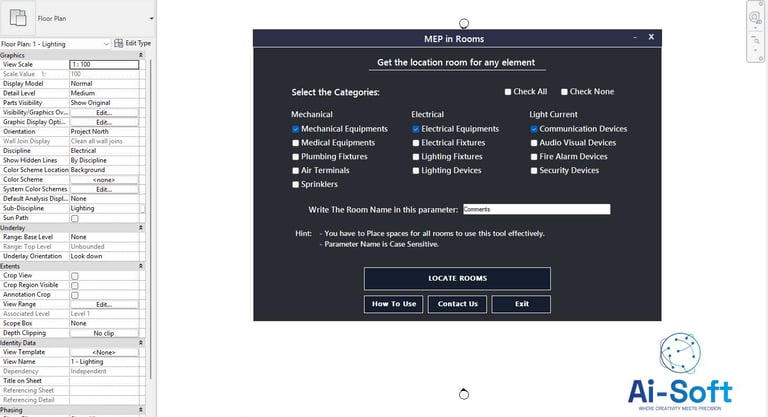Toggle the Crop View checkbox
This screenshot has height=417, width=768.
[75, 276]
